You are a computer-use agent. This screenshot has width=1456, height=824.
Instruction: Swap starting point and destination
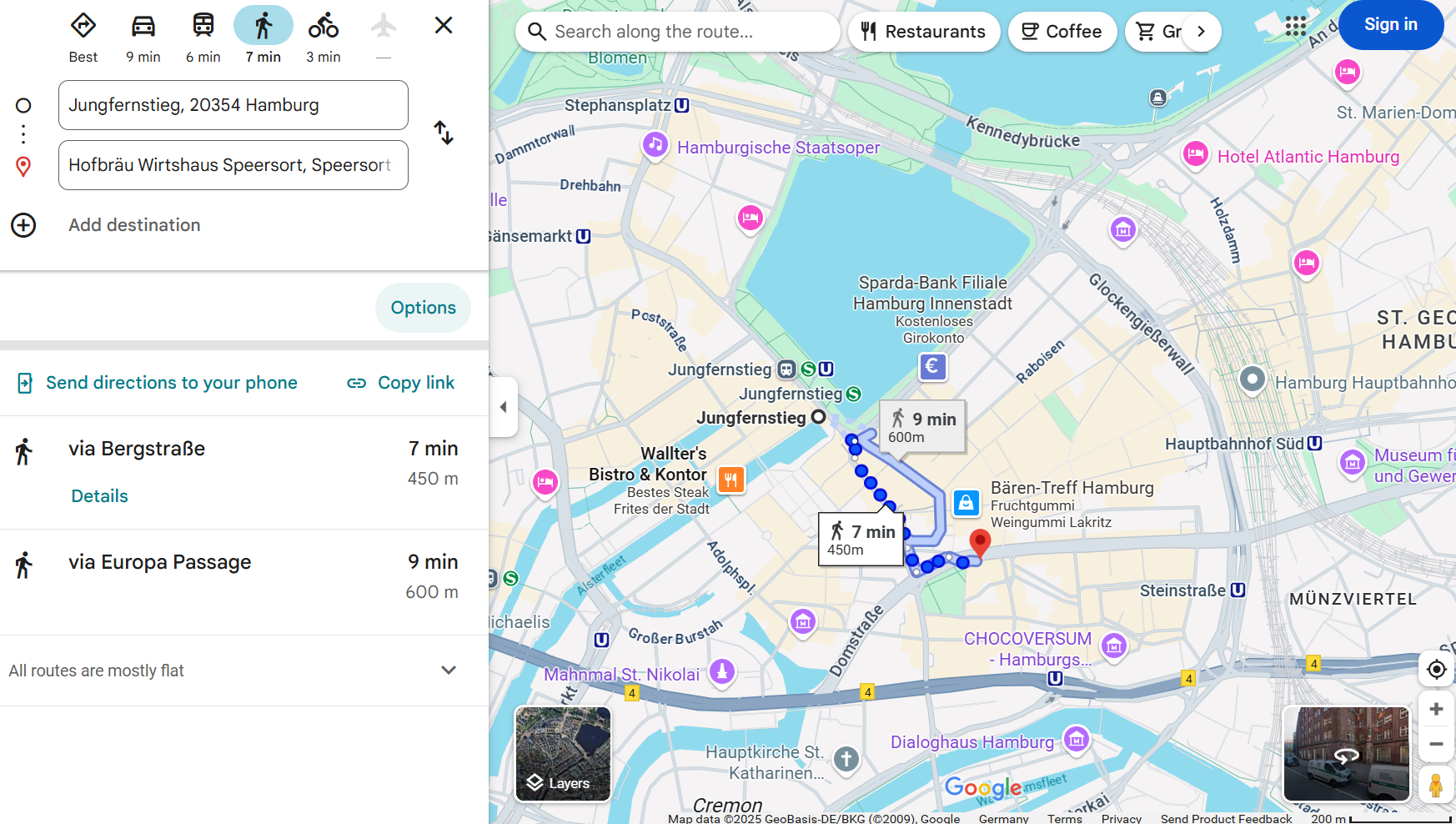click(444, 133)
